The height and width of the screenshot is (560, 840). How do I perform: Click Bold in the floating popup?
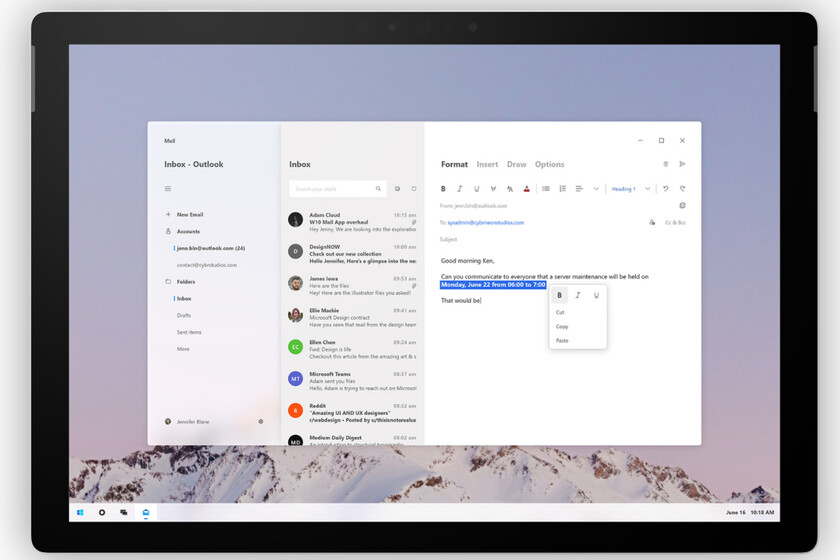[559, 295]
